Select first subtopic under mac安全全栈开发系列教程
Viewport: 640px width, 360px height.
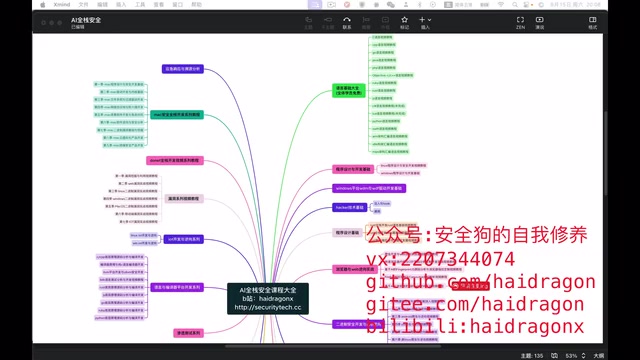tap(119, 84)
